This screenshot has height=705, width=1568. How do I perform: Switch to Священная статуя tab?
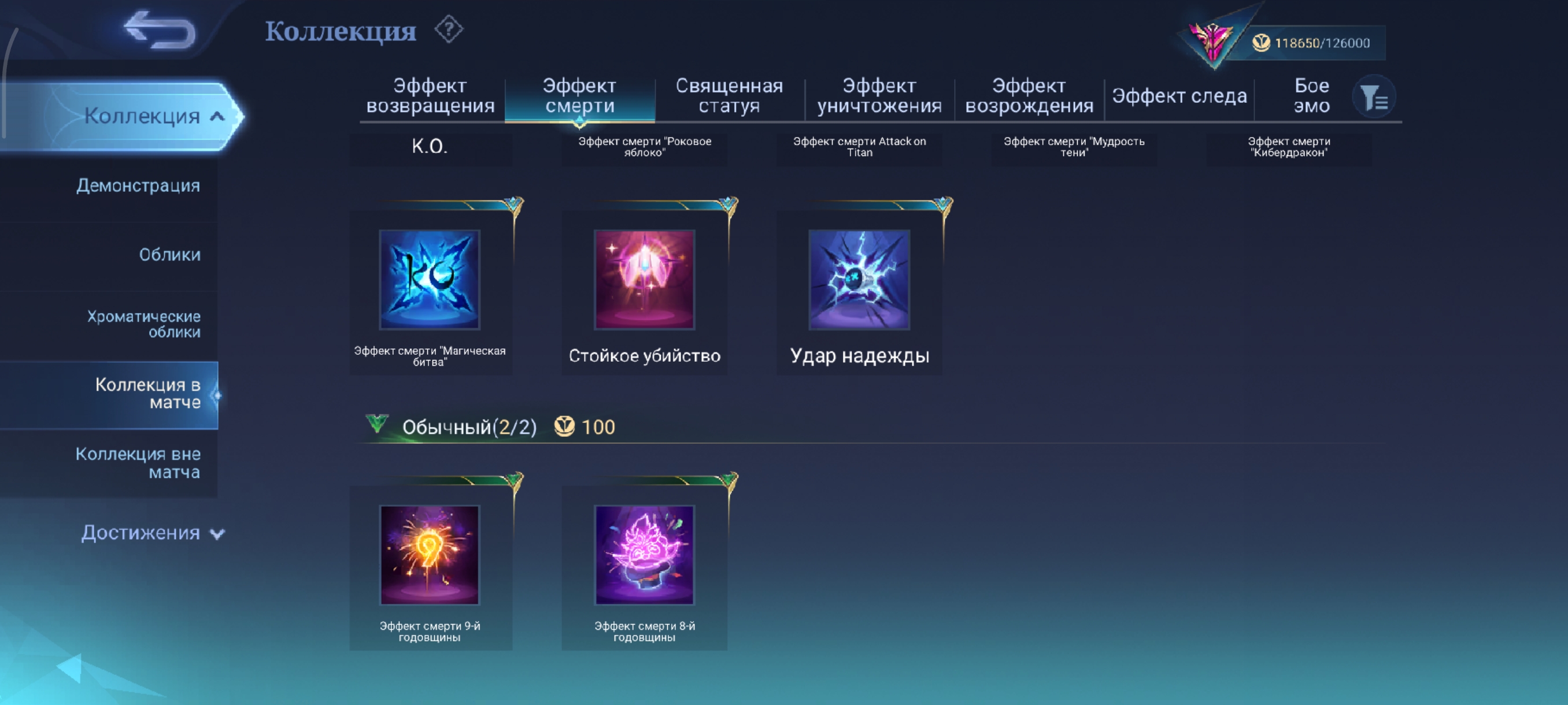click(729, 95)
